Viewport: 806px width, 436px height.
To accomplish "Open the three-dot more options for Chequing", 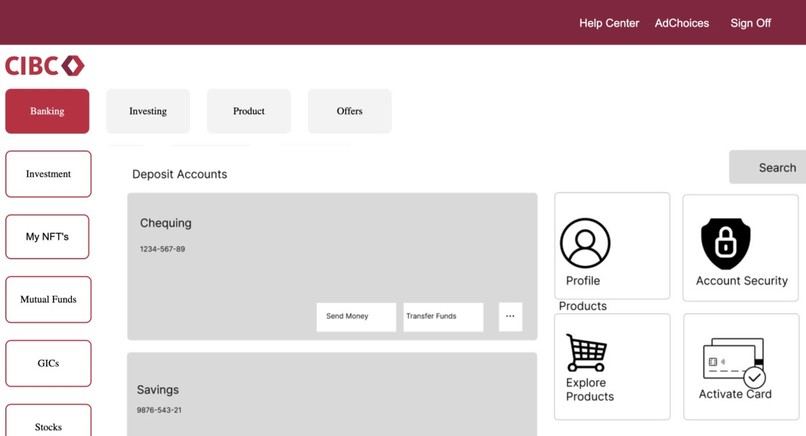I will click(510, 317).
